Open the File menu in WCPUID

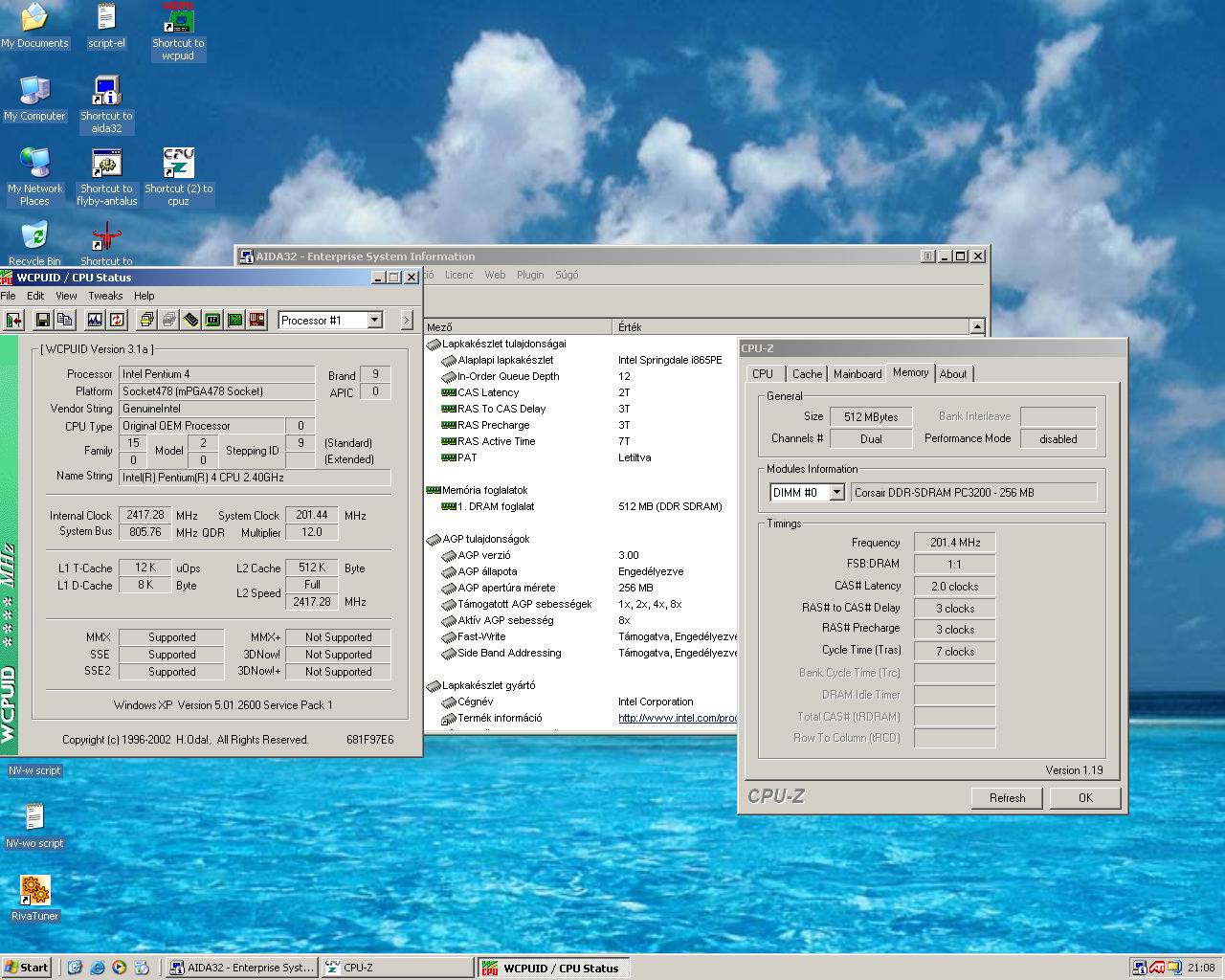[9, 296]
